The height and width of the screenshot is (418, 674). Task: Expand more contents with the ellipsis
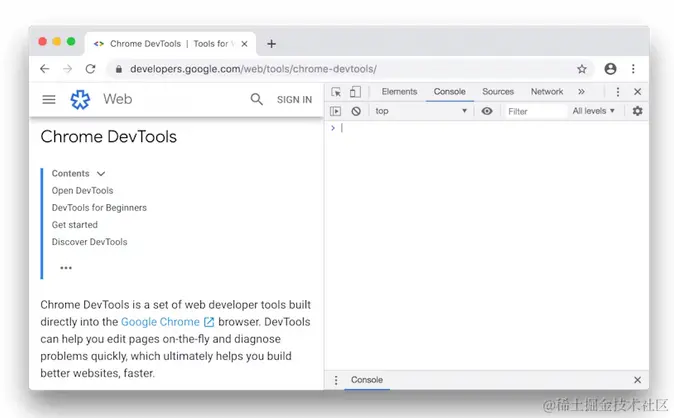[x=66, y=268]
